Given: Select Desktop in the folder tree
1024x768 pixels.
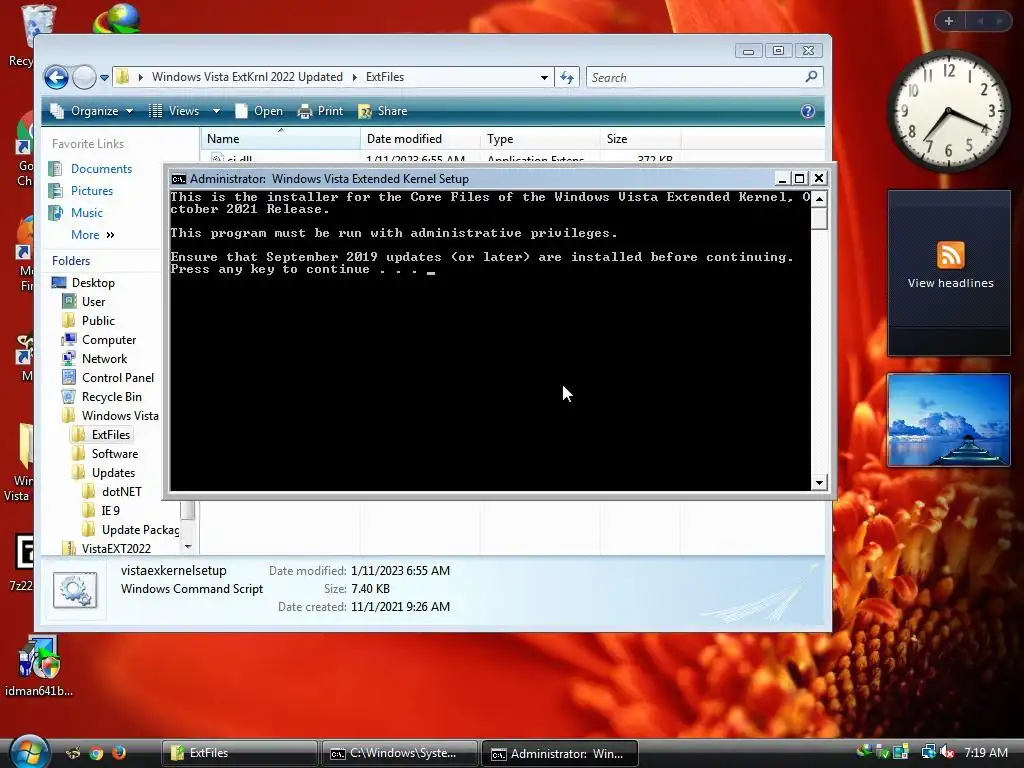Looking at the screenshot, I should (x=93, y=283).
